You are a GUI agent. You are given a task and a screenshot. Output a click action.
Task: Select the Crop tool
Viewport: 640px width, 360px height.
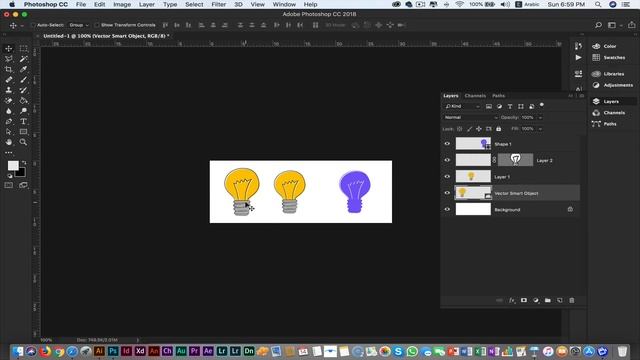point(9,69)
